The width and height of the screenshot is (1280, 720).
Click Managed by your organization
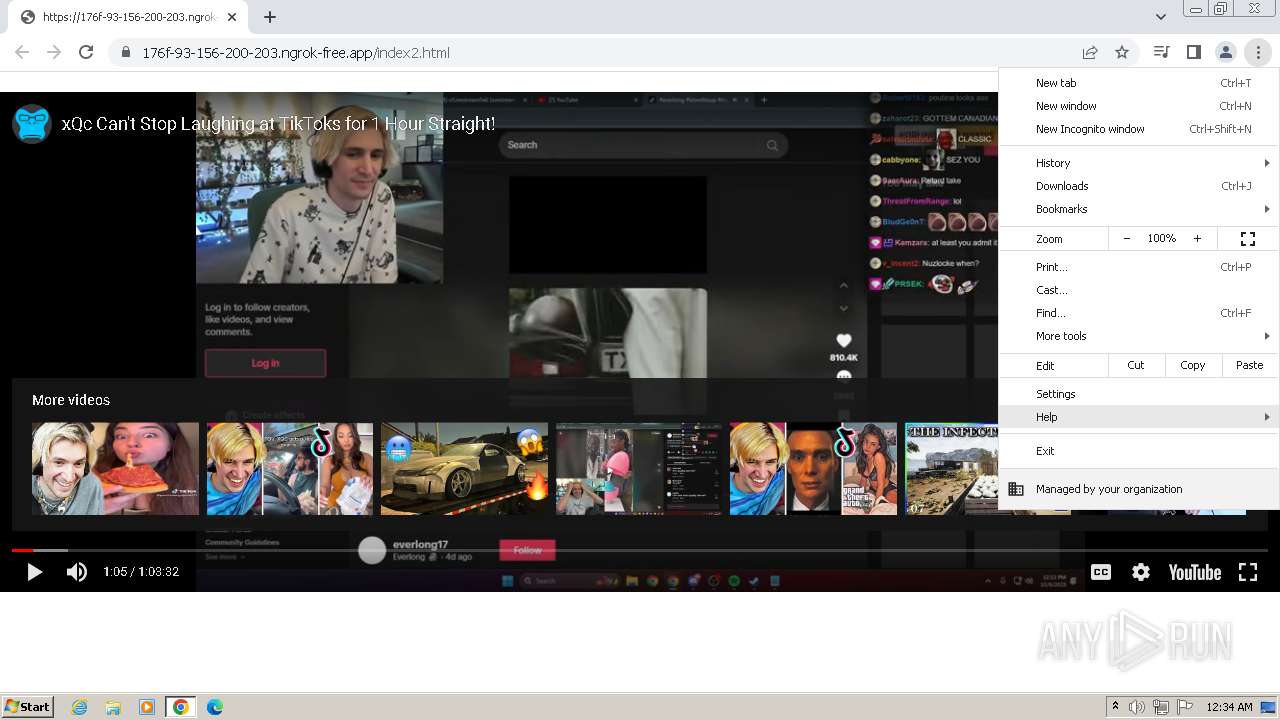click(1139, 489)
